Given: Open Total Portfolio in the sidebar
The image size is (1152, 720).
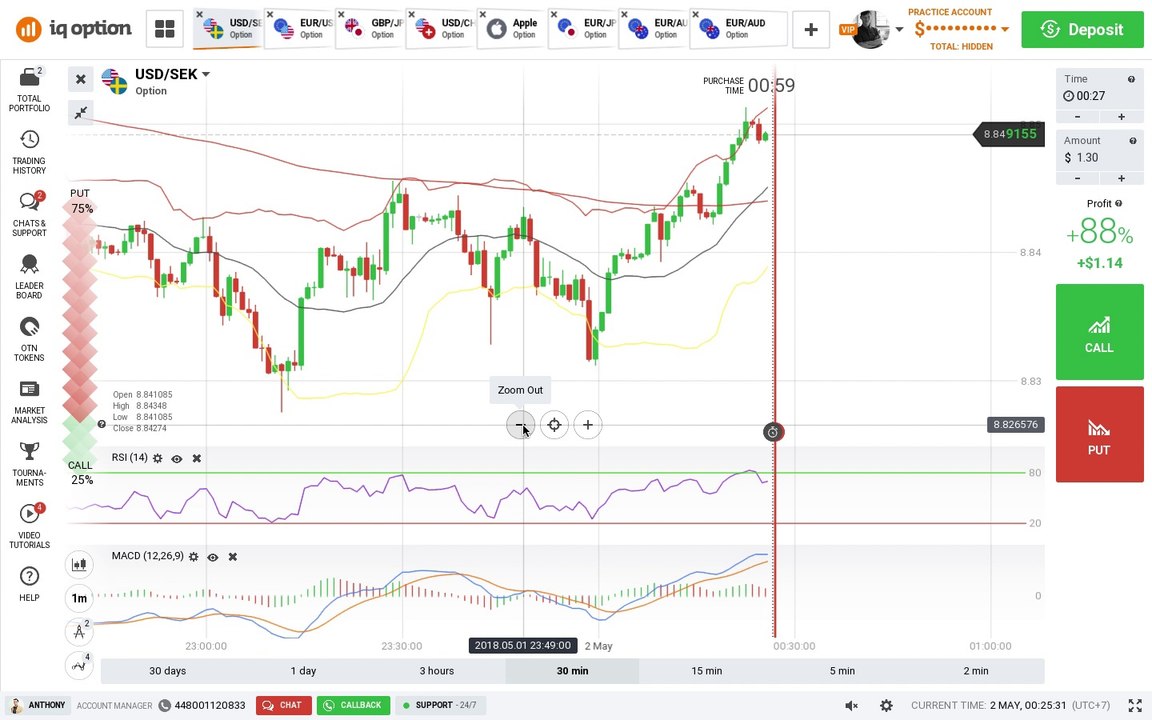Looking at the screenshot, I should [29, 90].
